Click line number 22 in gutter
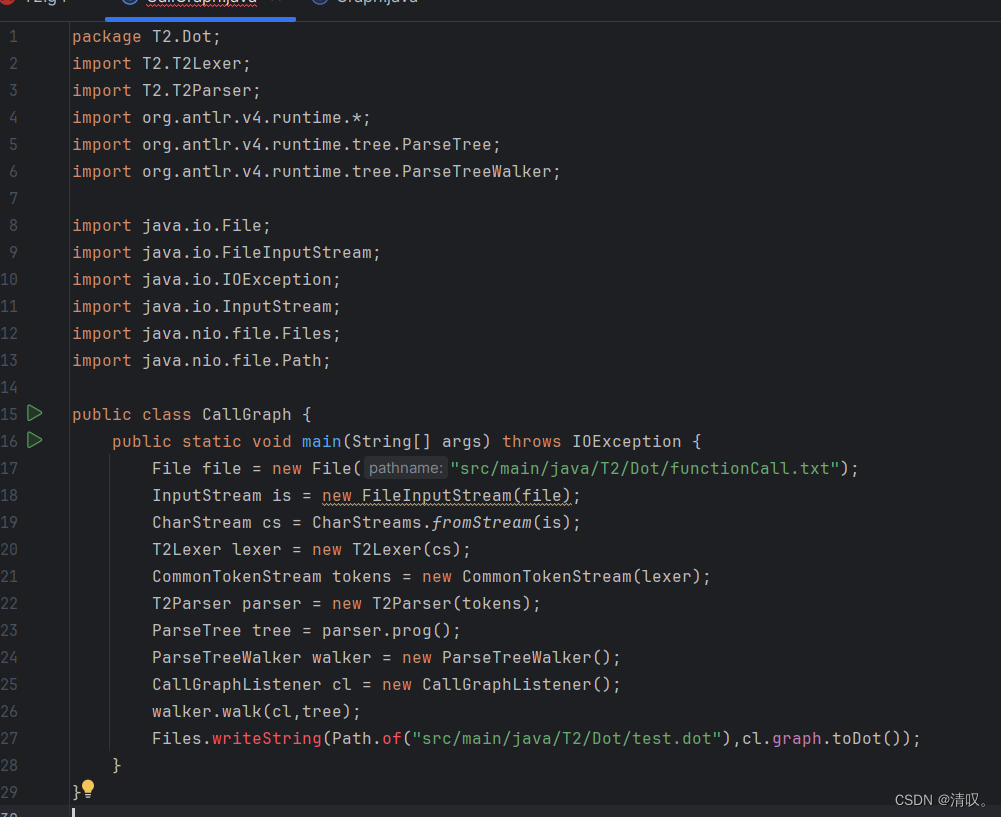Viewport: 1001px width, 817px height. (x=10, y=604)
